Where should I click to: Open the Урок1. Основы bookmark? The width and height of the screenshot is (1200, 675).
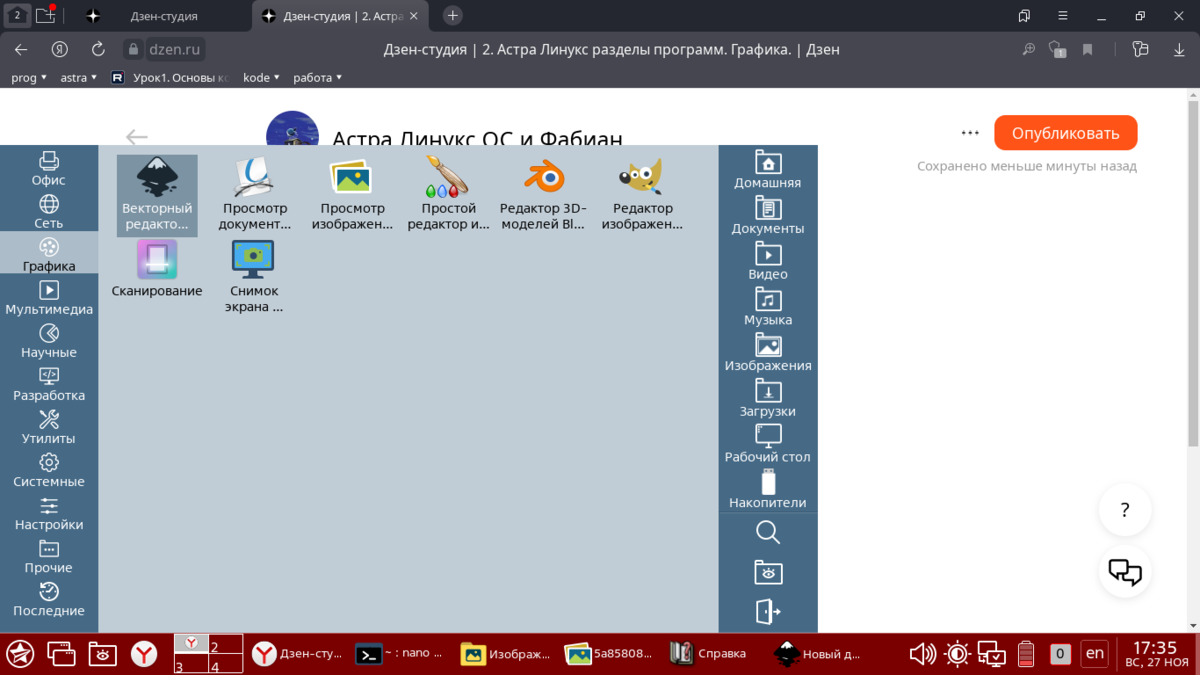(171, 77)
